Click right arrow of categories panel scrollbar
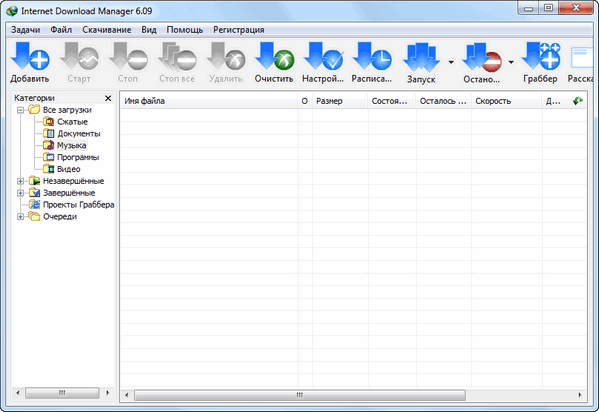 click(x=107, y=393)
